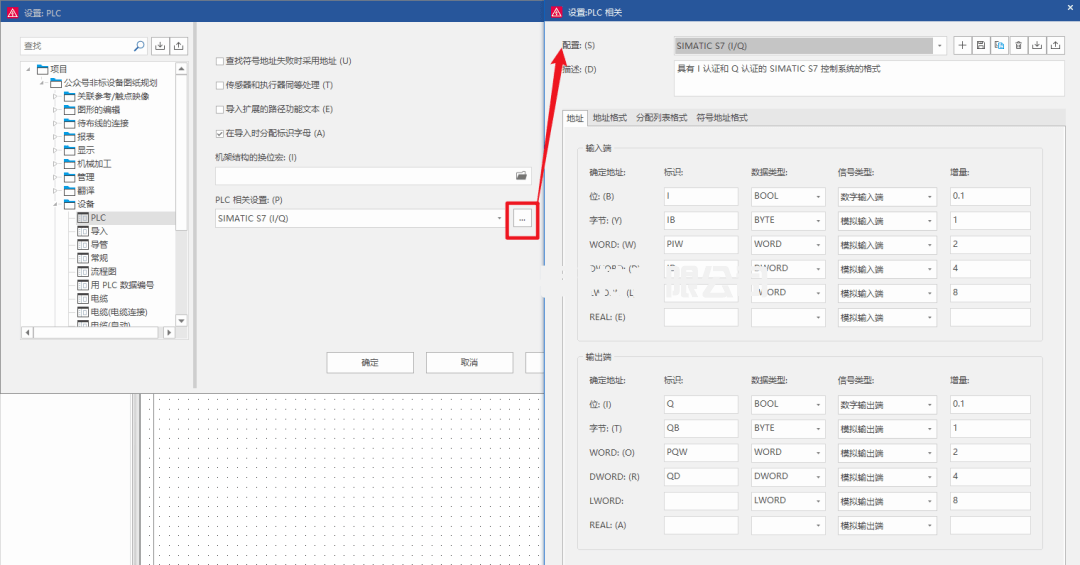
Task: Click the settings tree scrollbar down arrow
Action: pos(181,320)
